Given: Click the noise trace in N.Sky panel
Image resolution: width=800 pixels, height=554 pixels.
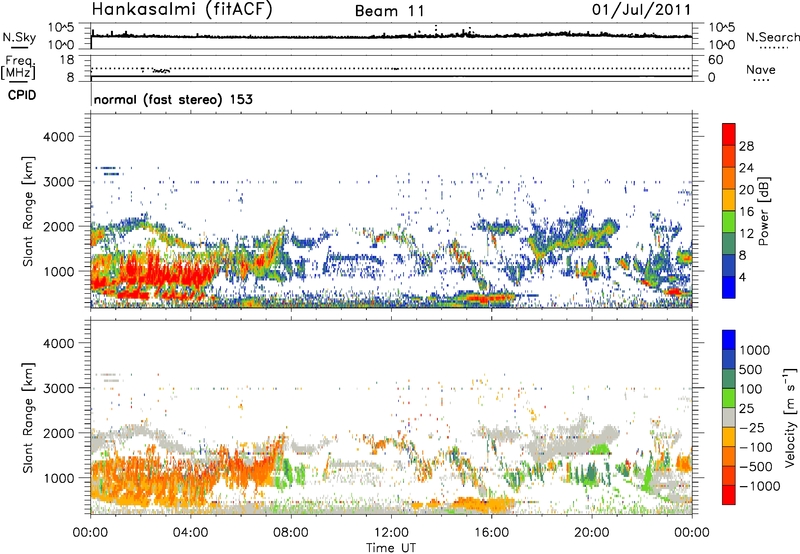Looking at the screenshot, I should [391, 36].
